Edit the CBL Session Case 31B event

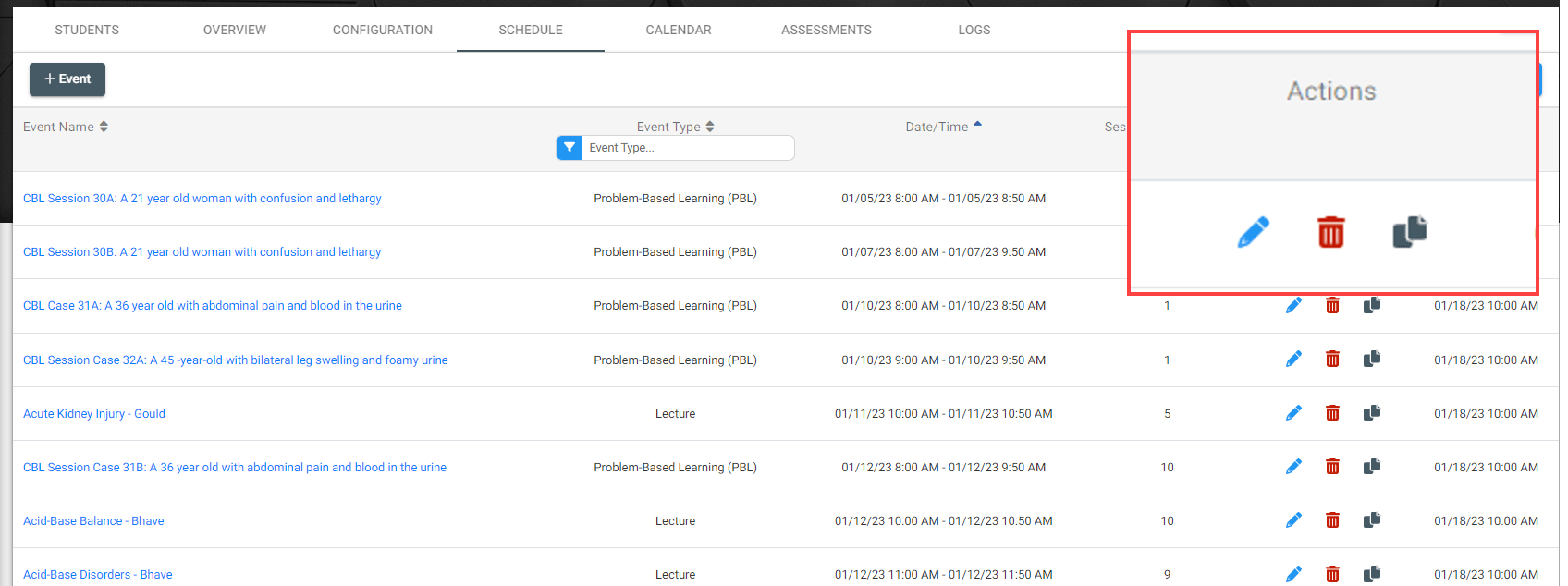point(1293,467)
